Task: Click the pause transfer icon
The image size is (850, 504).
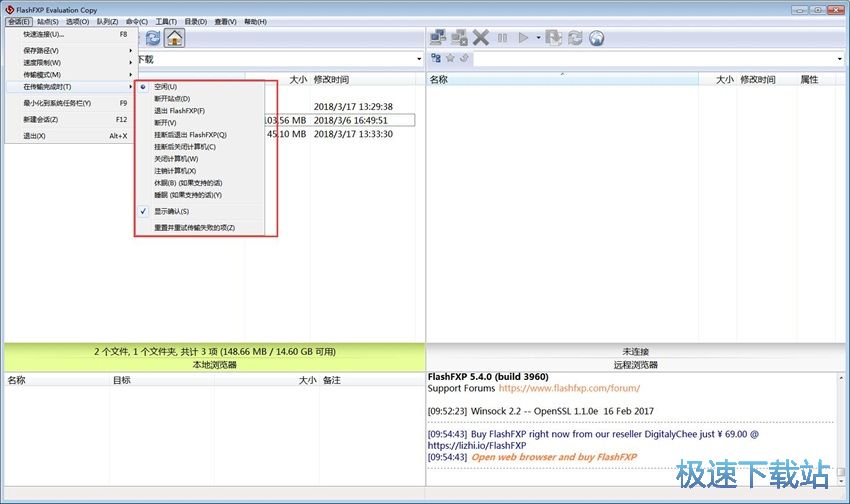Action: click(503, 38)
